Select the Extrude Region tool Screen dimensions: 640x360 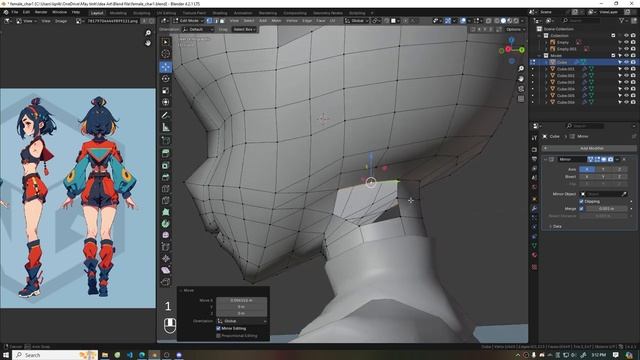click(165, 153)
